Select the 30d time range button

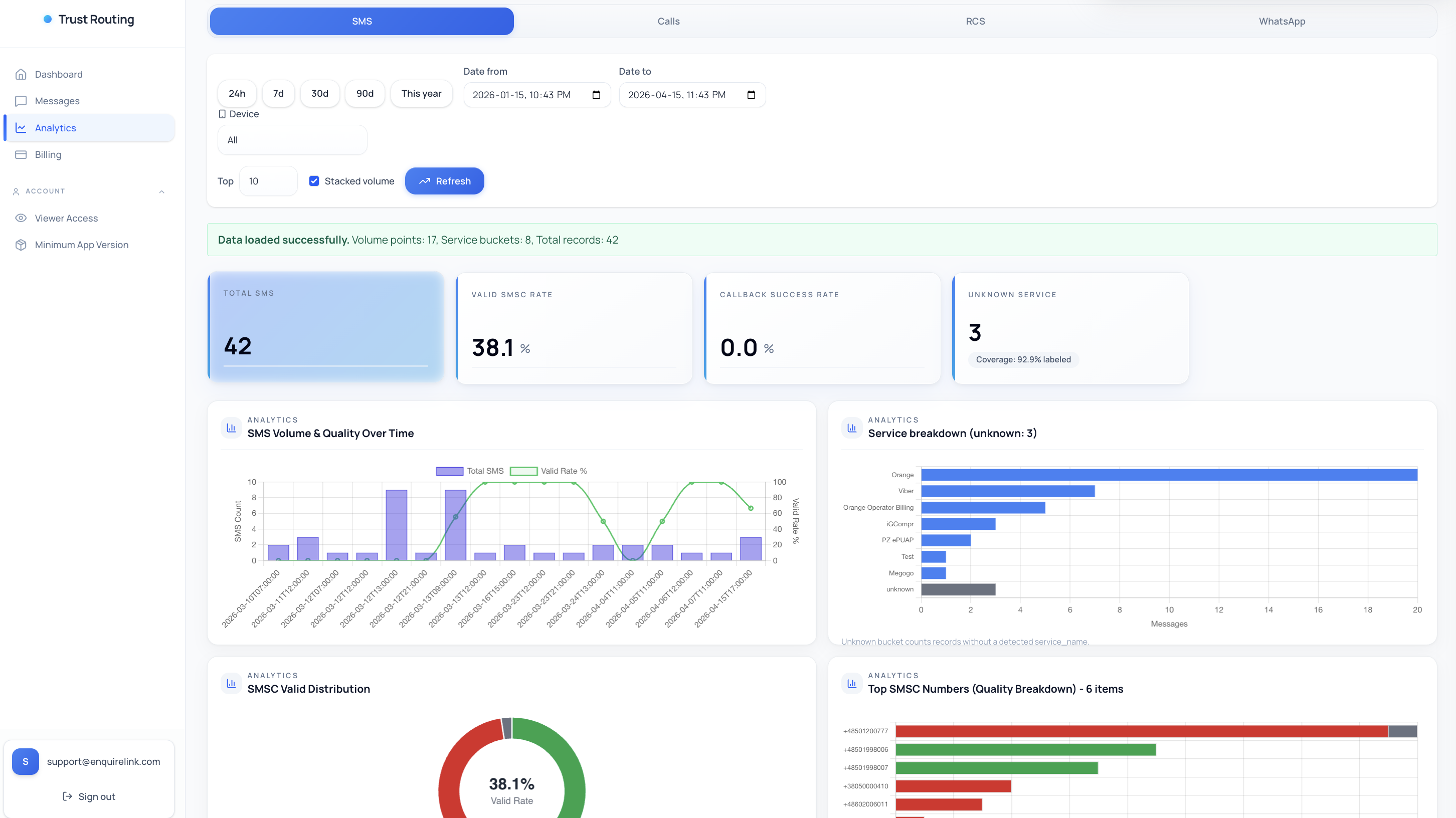(x=320, y=94)
